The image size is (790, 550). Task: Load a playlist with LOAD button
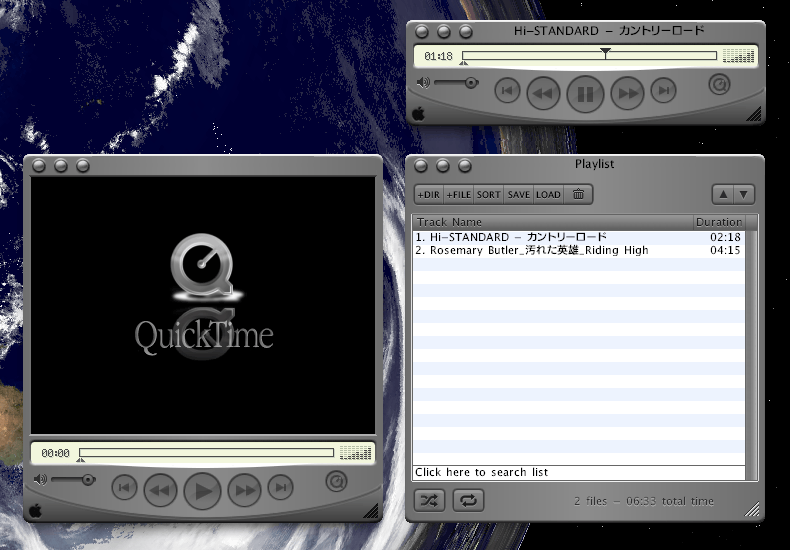pos(548,195)
